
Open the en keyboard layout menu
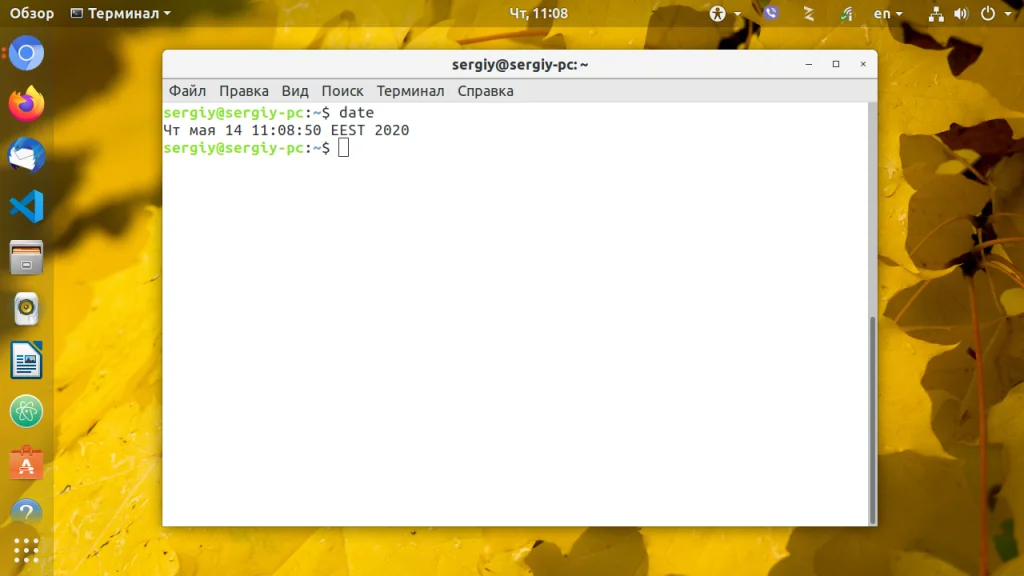tap(888, 13)
